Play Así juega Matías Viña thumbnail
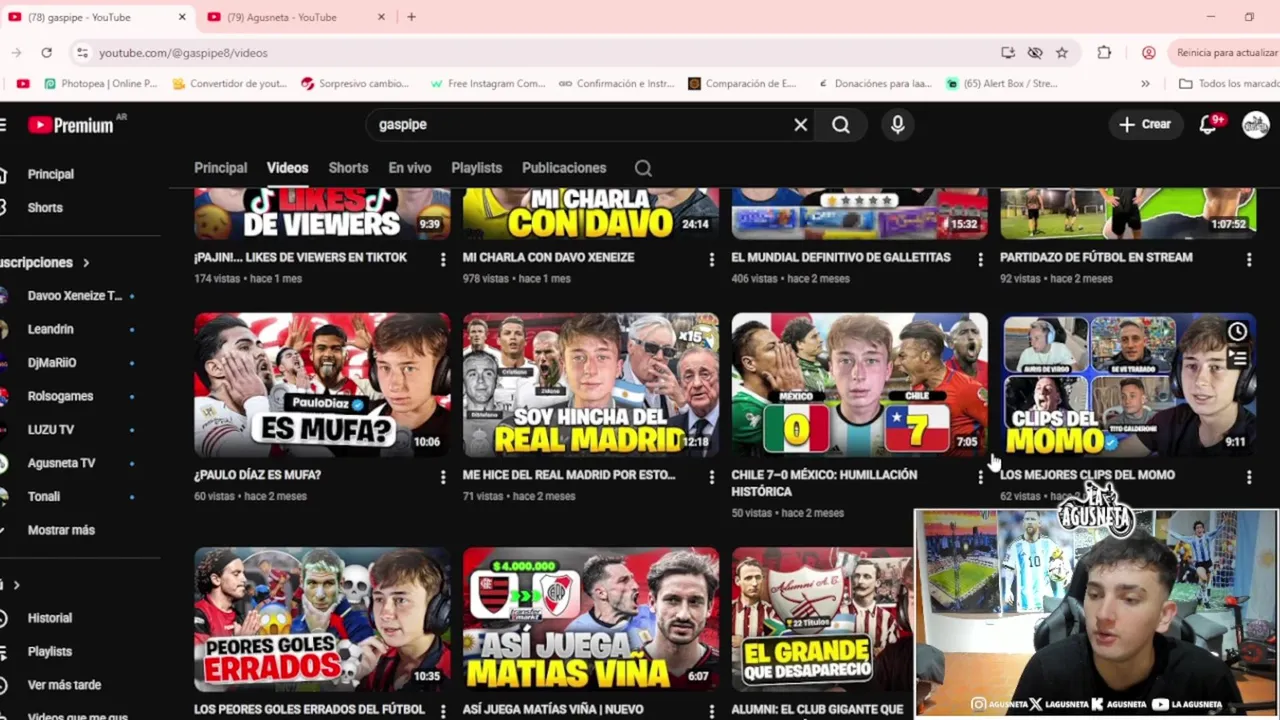Screen dimensions: 1280x720 tap(590, 619)
